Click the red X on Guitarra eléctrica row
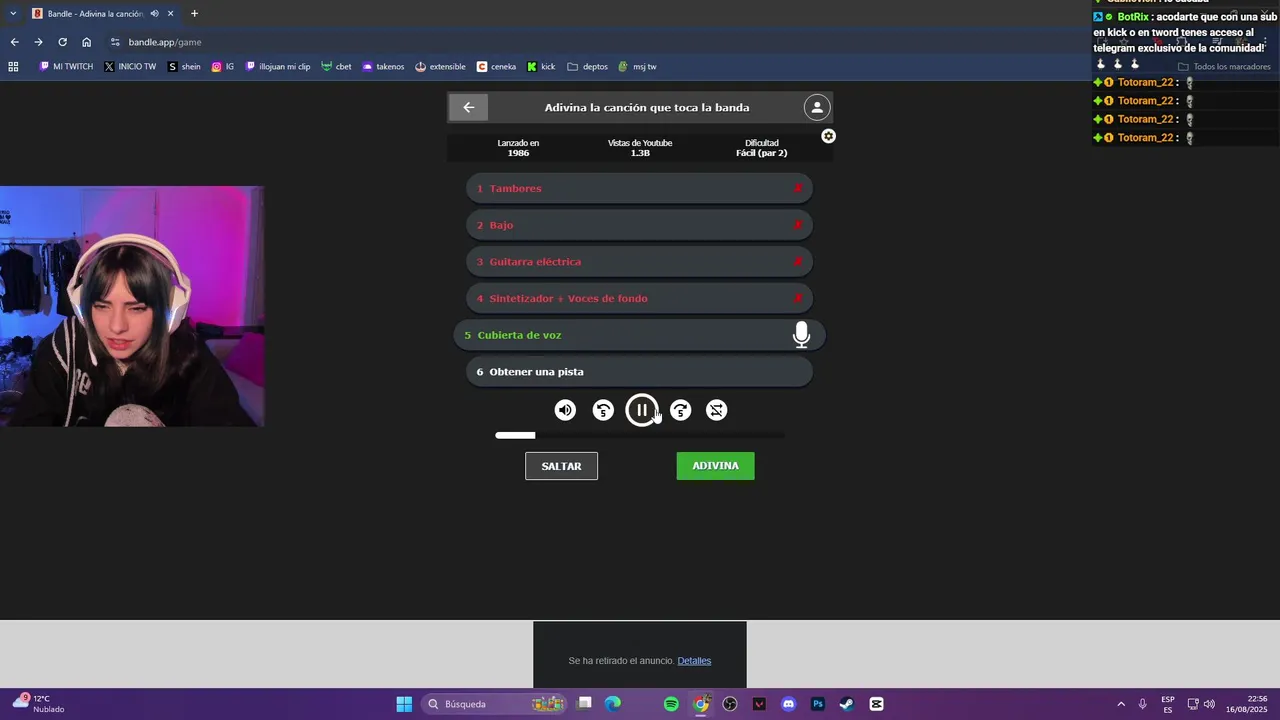Image resolution: width=1280 pixels, height=720 pixels. [x=798, y=262]
